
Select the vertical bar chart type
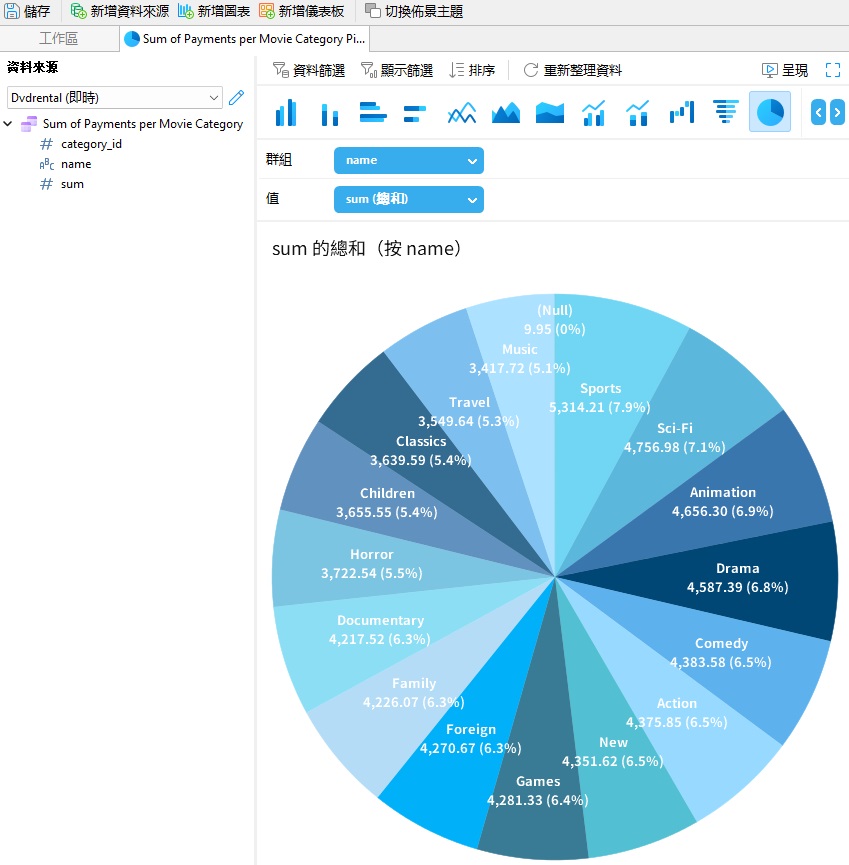(x=287, y=111)
